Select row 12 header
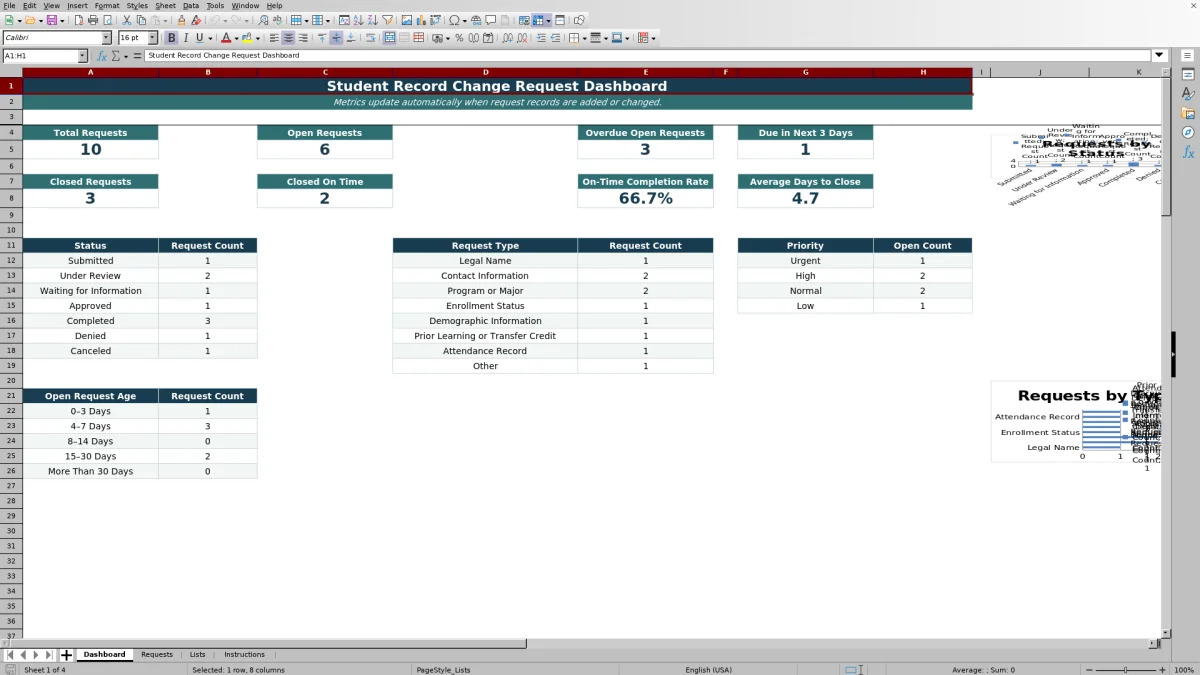Screen dimensions: 1200x675 tap(11, 261)
